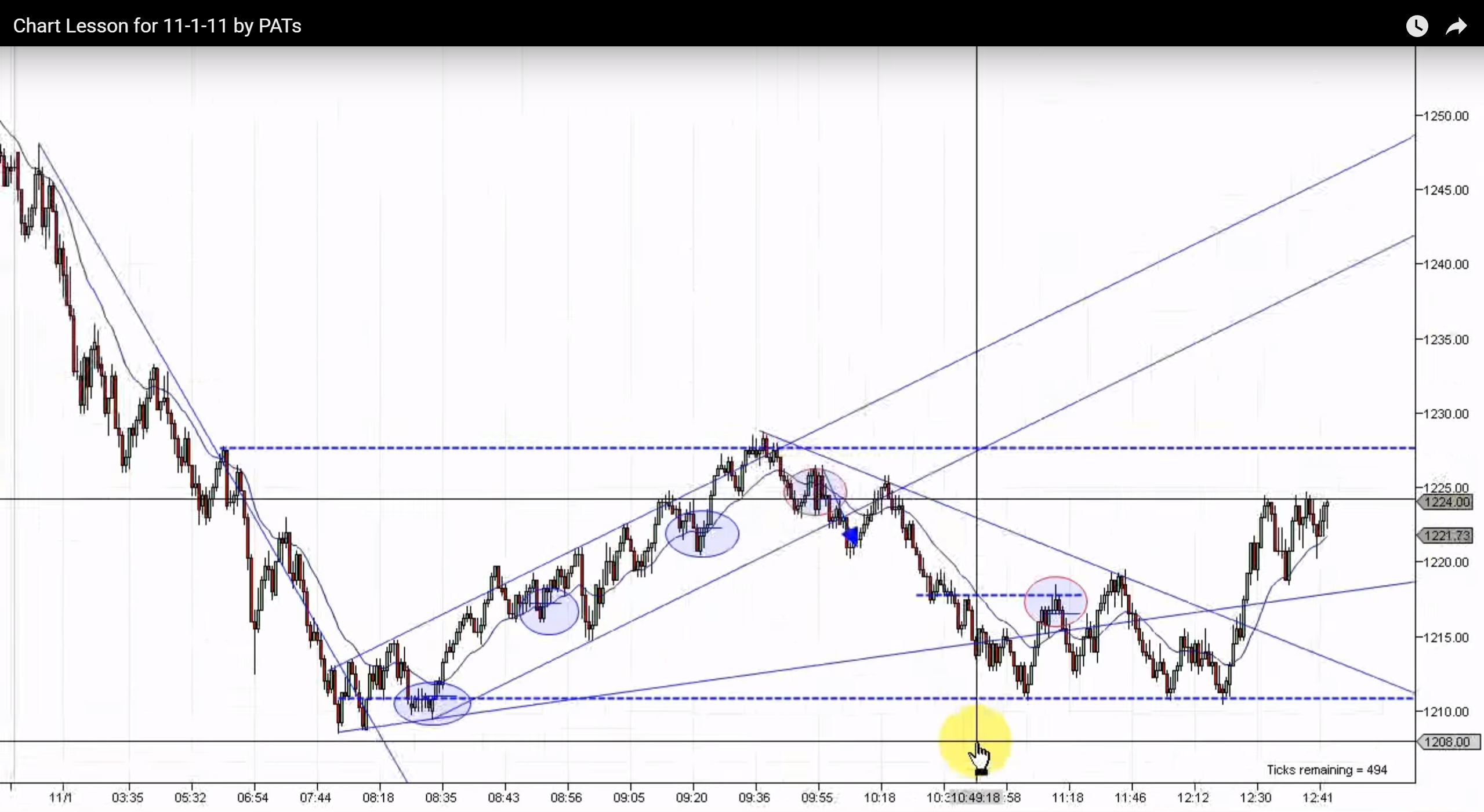Click the 1235.00 price axis label
The image size is (1484, 812).
pyautogui.click(x=1446, y=340)
